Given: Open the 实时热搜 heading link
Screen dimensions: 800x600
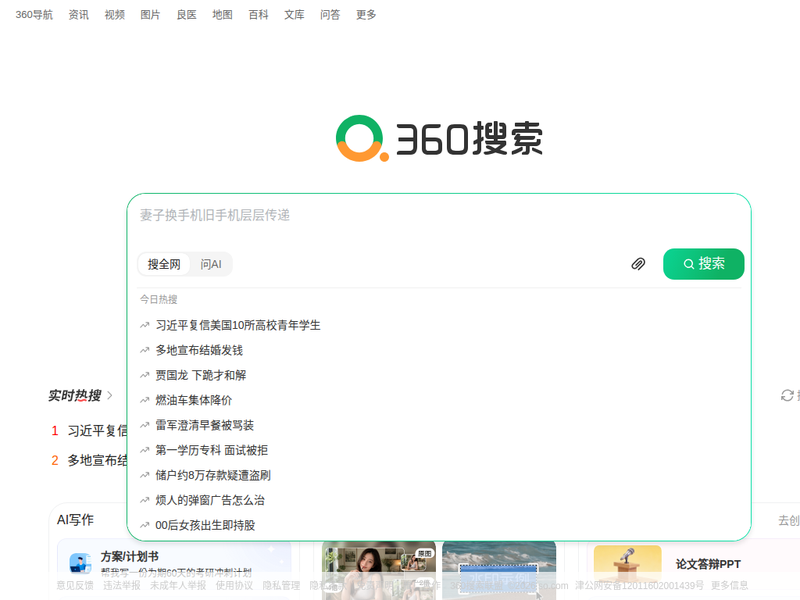Looking at the screenshot, I should pos(74,395).
